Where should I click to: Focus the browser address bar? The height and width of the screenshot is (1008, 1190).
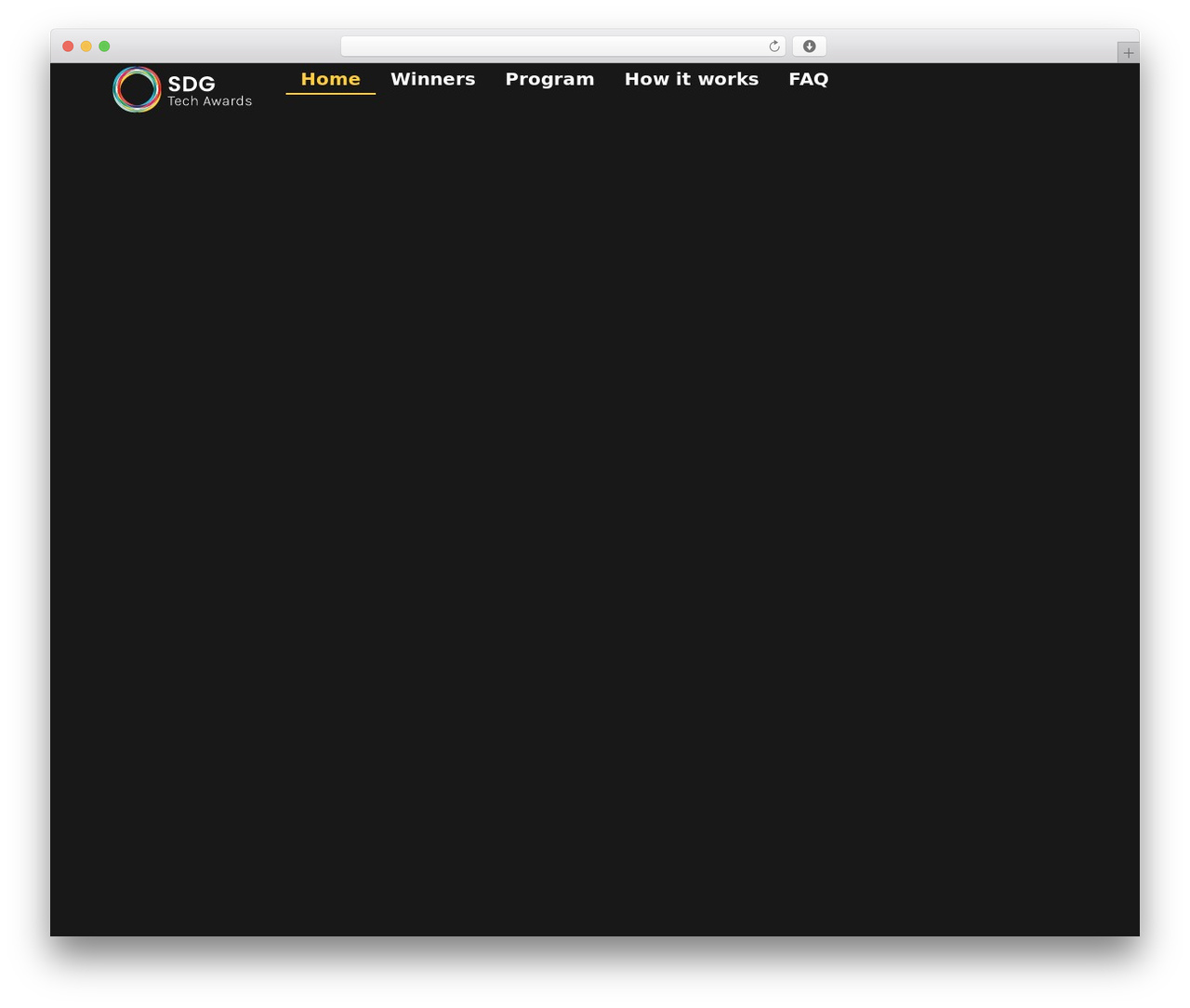(x=562, y=46)
